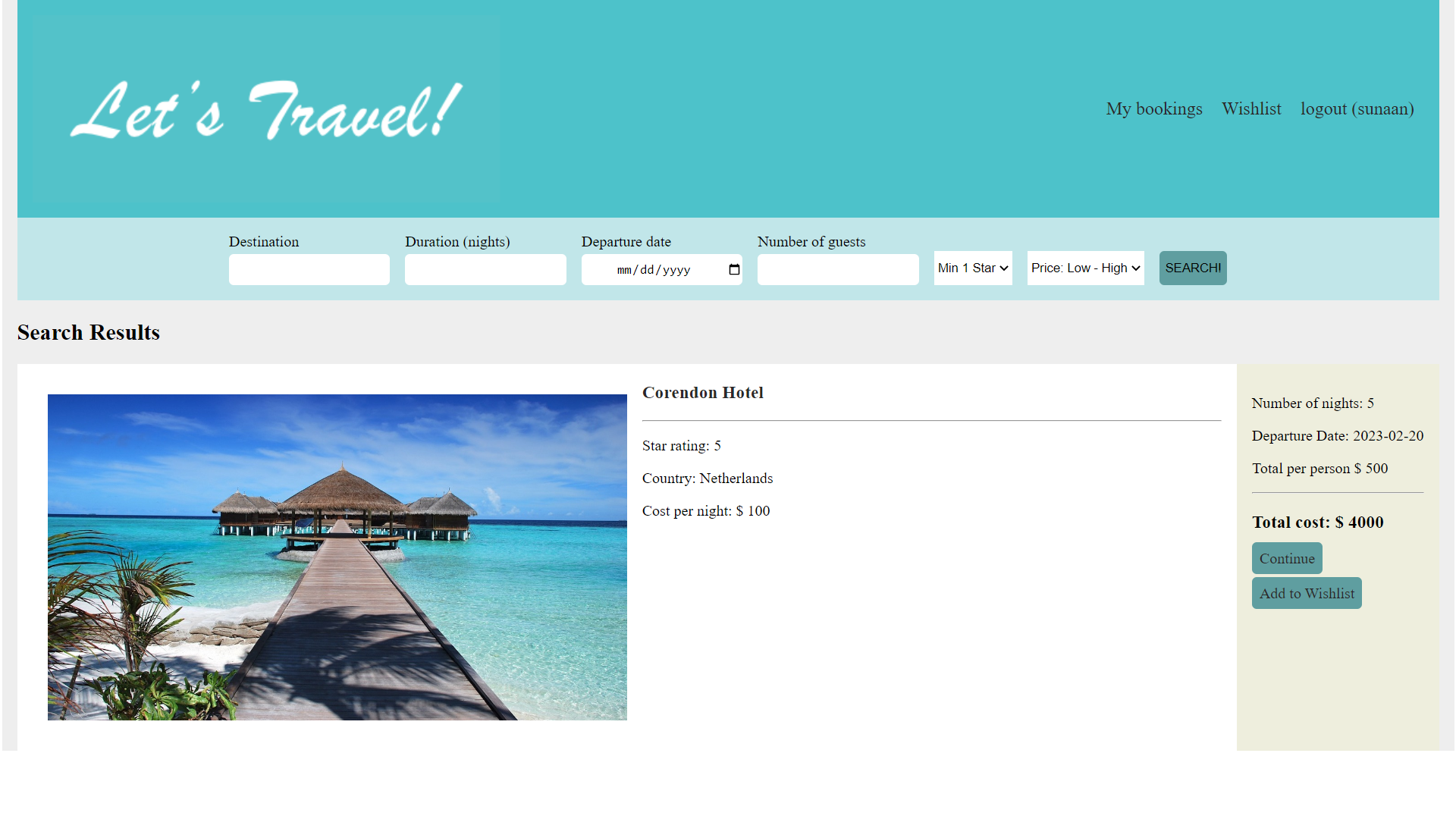Go to My bookings page
Screen dimensions: 1456x819
[1153, 108]
